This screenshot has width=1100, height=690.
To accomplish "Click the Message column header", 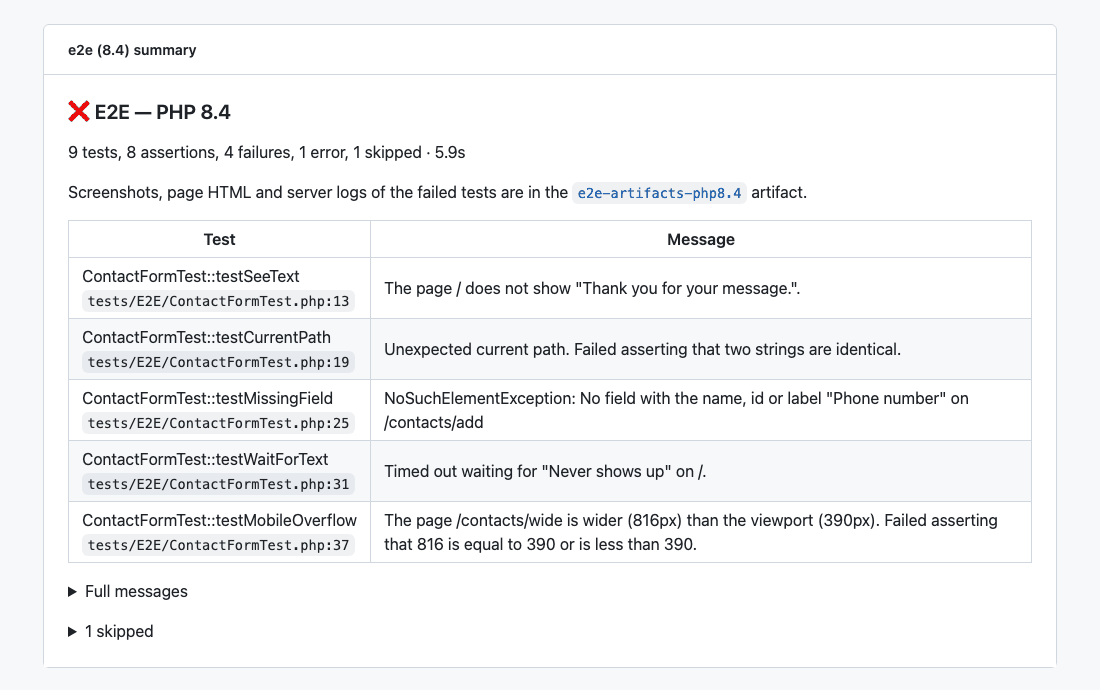I will click(x=700, y=239).
